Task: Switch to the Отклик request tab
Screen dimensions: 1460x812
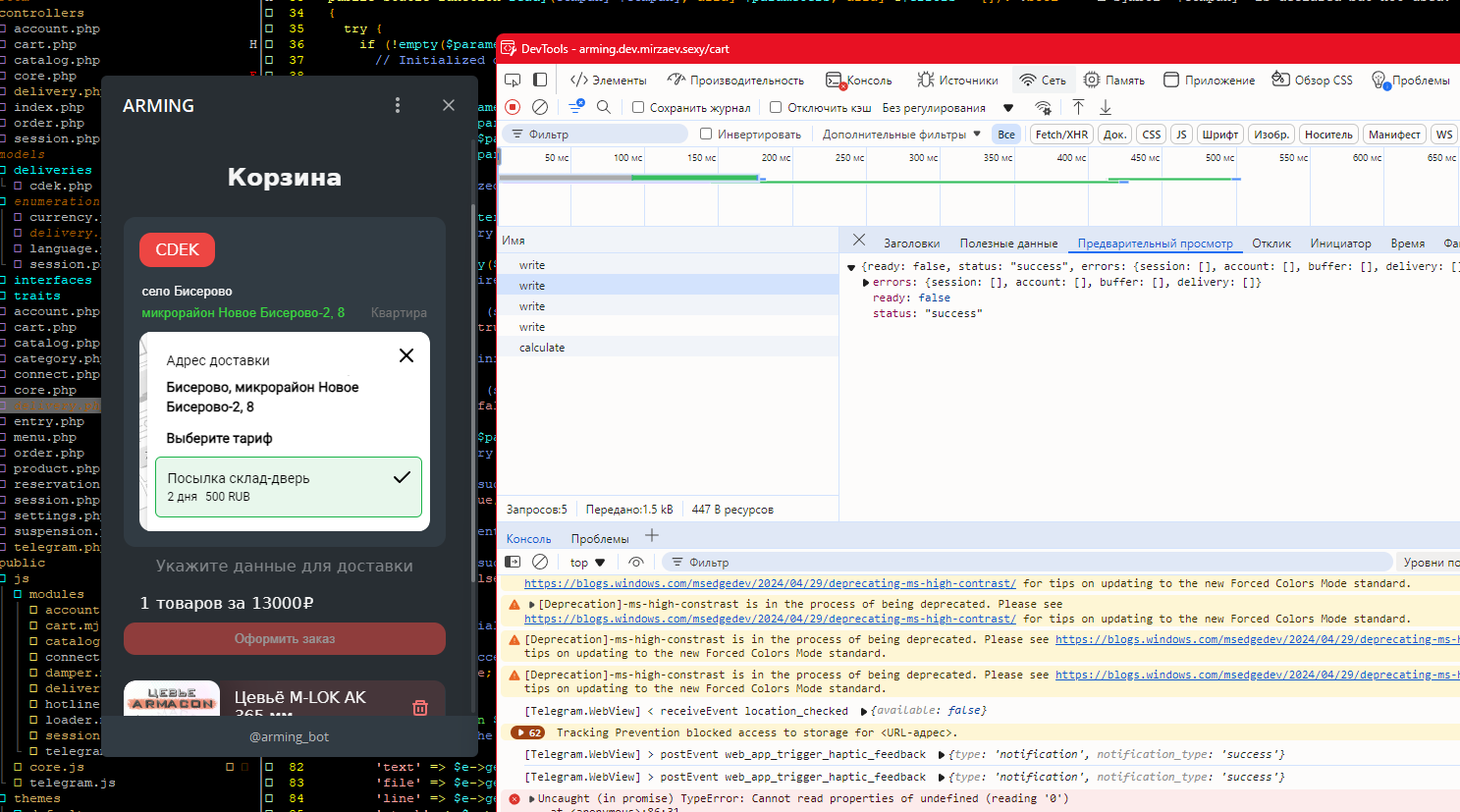Action: (1271, 243)
